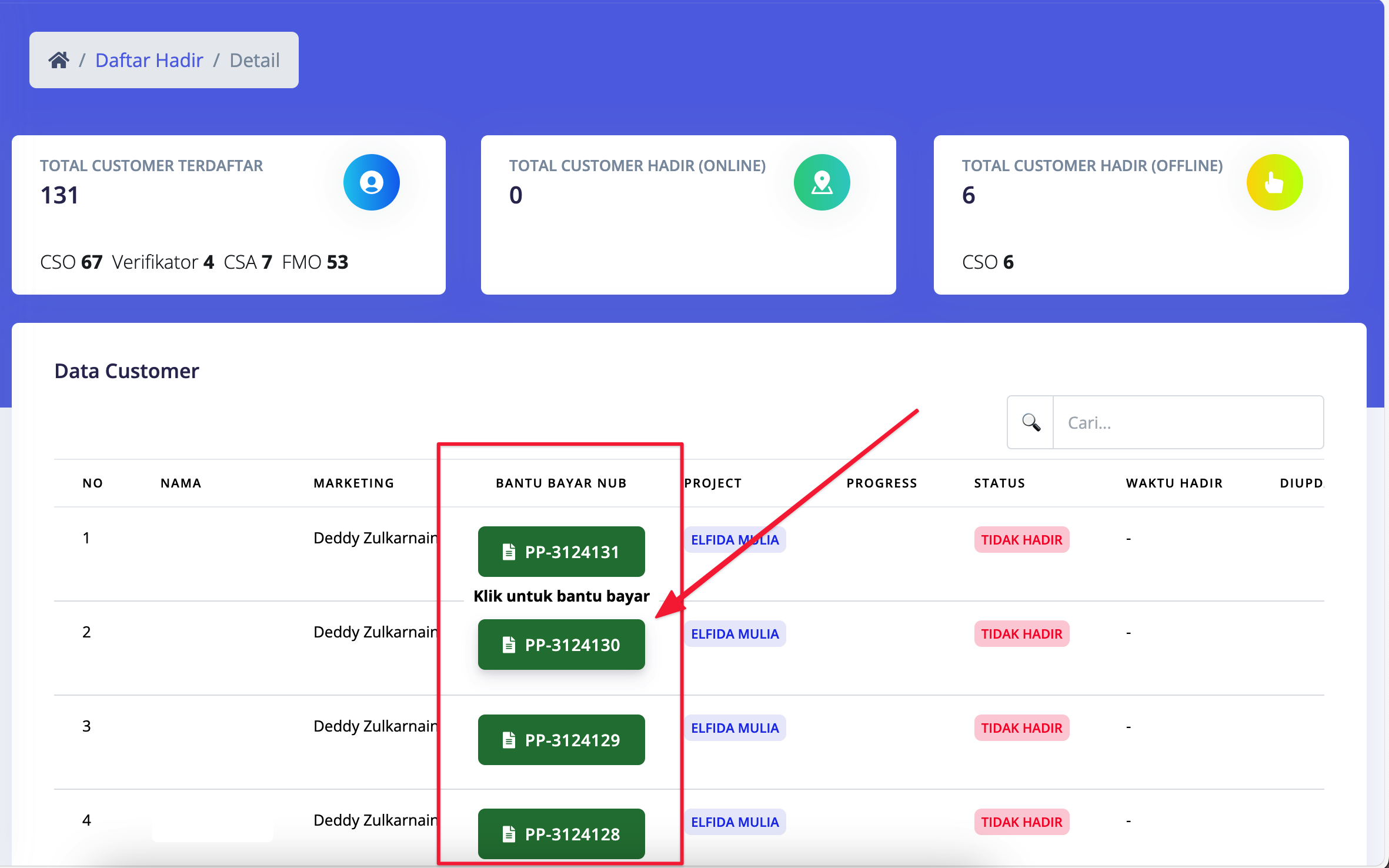Screen dimensions: 1389x868
Task: Click the home icon in breadcrumb
Action: coord(59,60)
